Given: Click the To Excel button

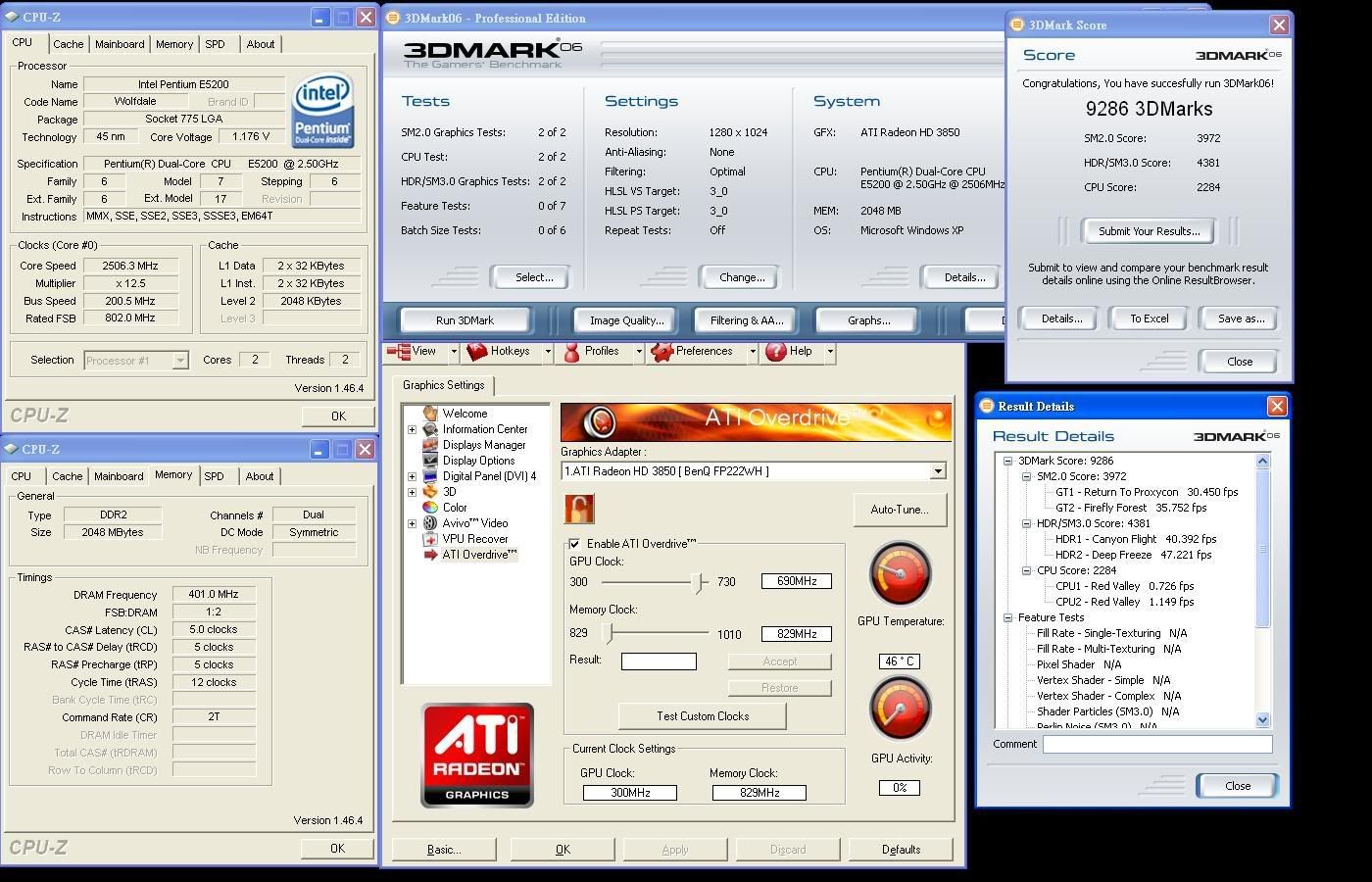Looking at the screenshot, I should [1149, 318].
